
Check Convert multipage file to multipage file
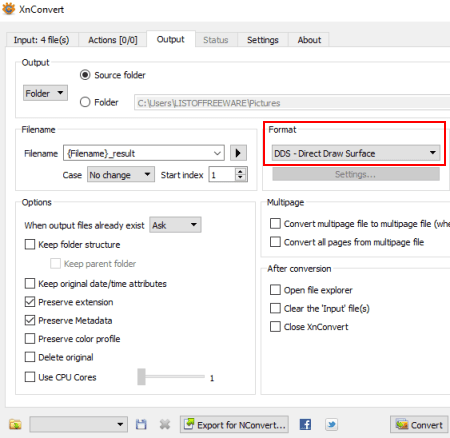point(275,223)
